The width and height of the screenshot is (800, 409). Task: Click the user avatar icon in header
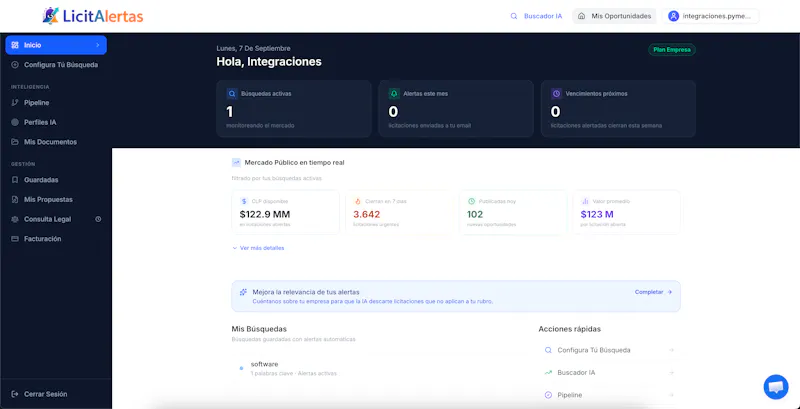pyautogui.click(x=673, y=16)
